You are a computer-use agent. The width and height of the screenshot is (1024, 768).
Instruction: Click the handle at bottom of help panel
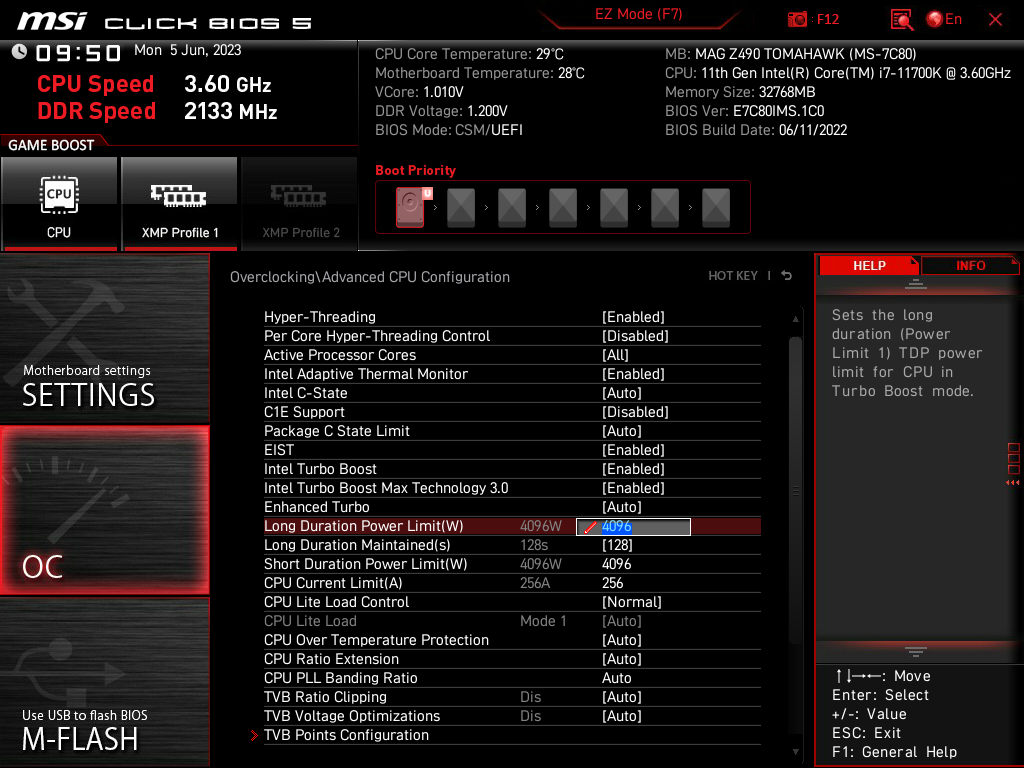916,652
